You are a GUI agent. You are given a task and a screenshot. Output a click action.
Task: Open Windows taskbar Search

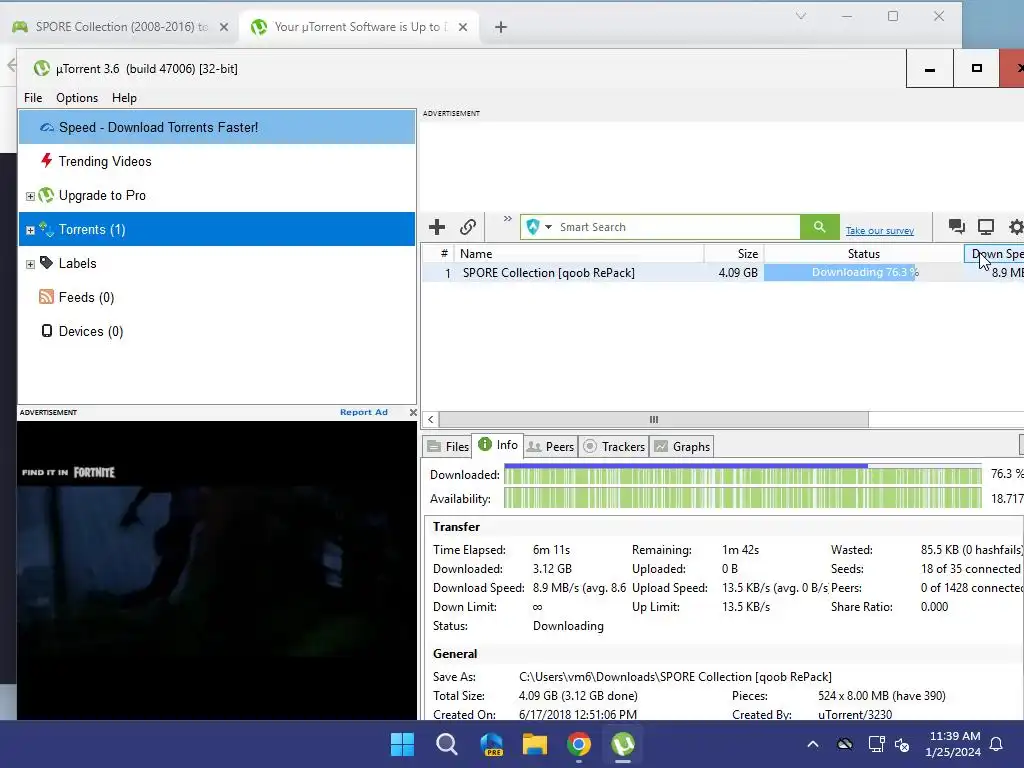447,744
